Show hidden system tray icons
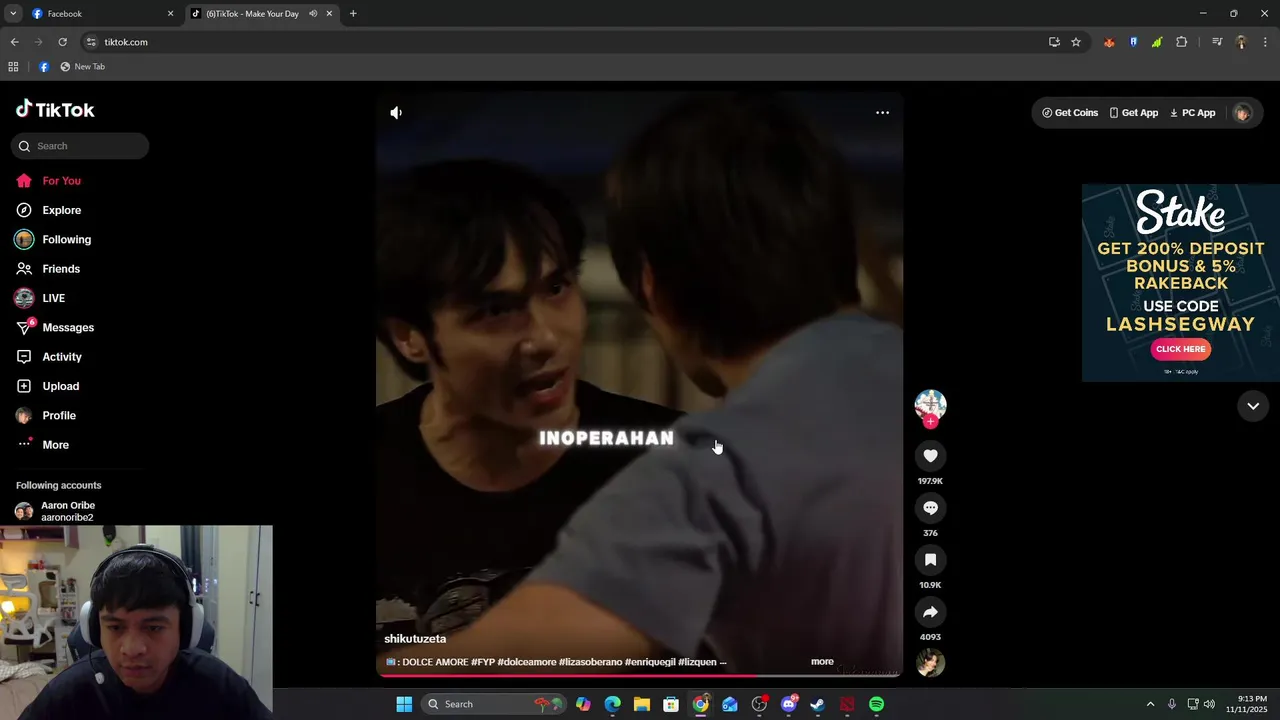This screenshot has height=720, width=1280. (1150, 704)
